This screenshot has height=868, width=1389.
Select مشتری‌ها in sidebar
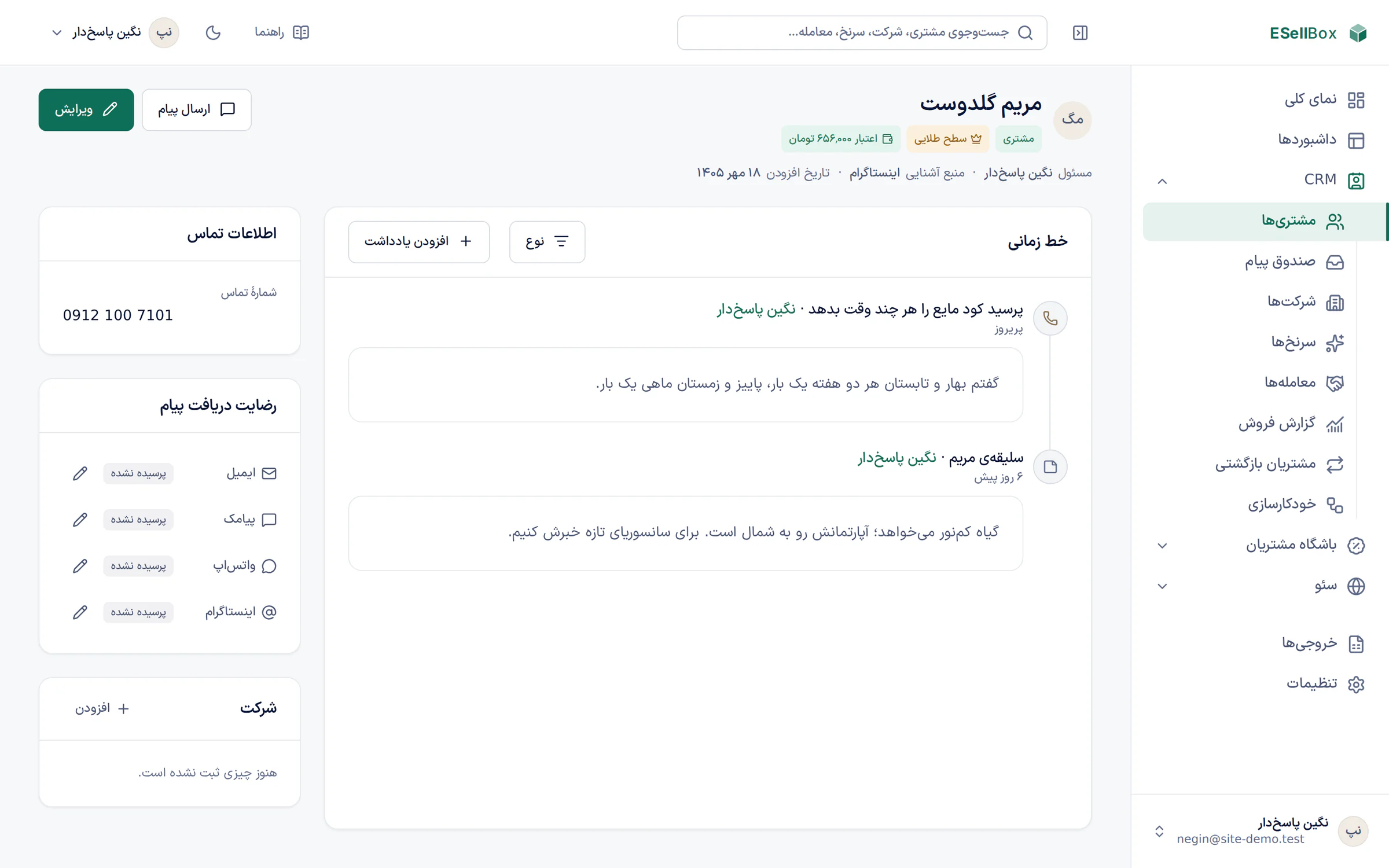[x=1265, y=221]
